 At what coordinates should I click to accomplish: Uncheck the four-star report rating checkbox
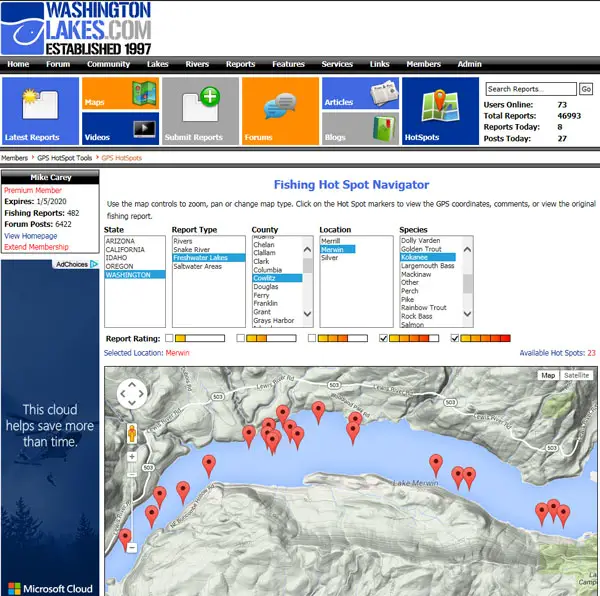point(383,338)
